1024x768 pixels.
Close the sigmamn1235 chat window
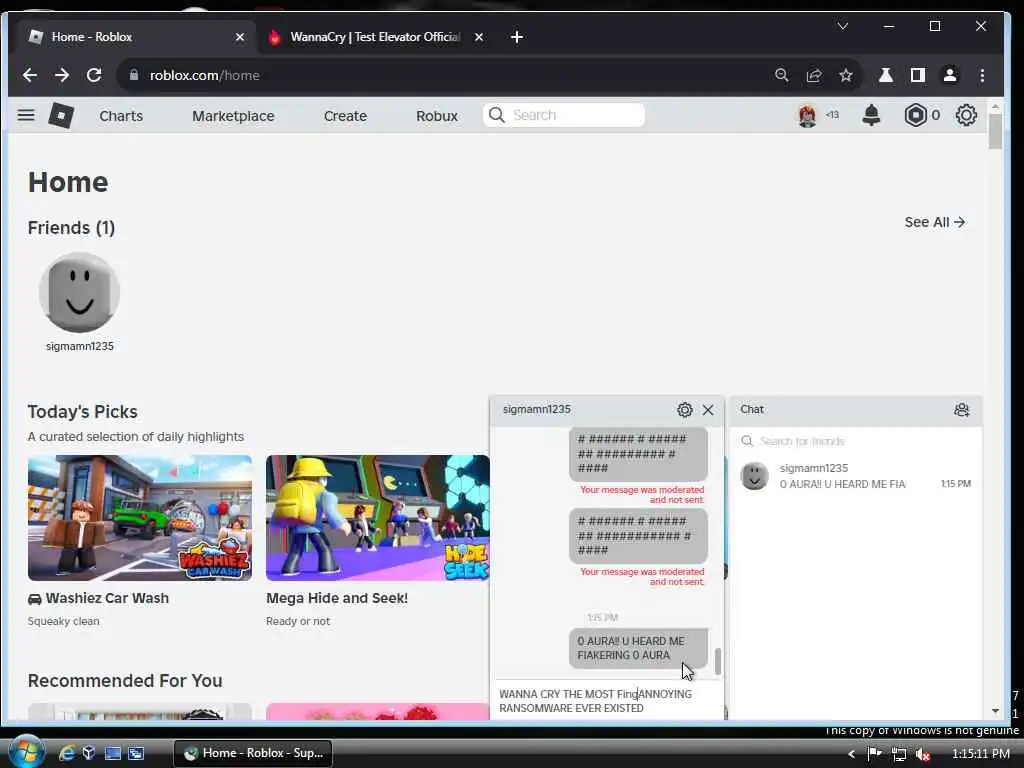tap(708, 410)
